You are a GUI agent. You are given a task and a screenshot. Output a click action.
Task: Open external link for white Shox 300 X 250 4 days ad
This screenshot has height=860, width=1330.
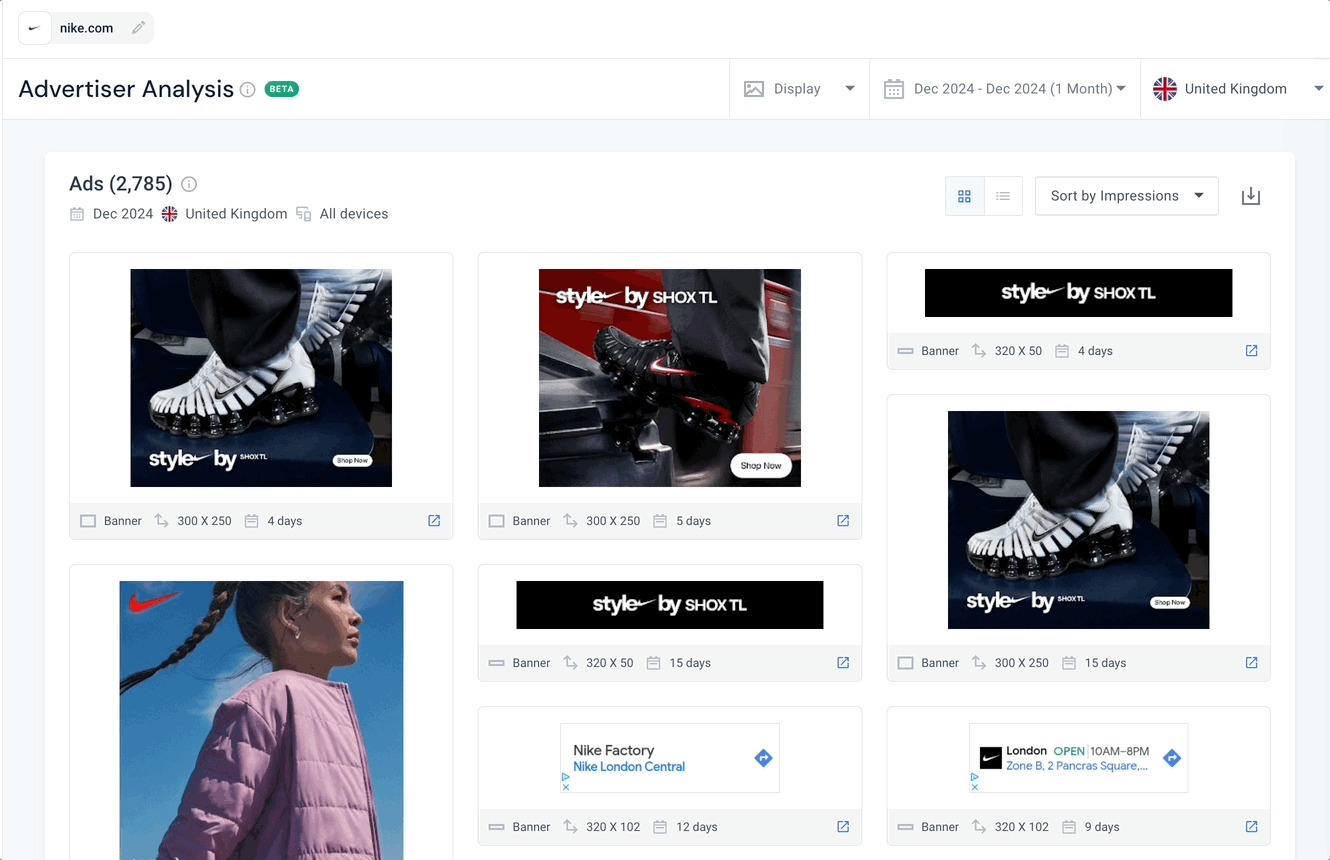point(434,521)
